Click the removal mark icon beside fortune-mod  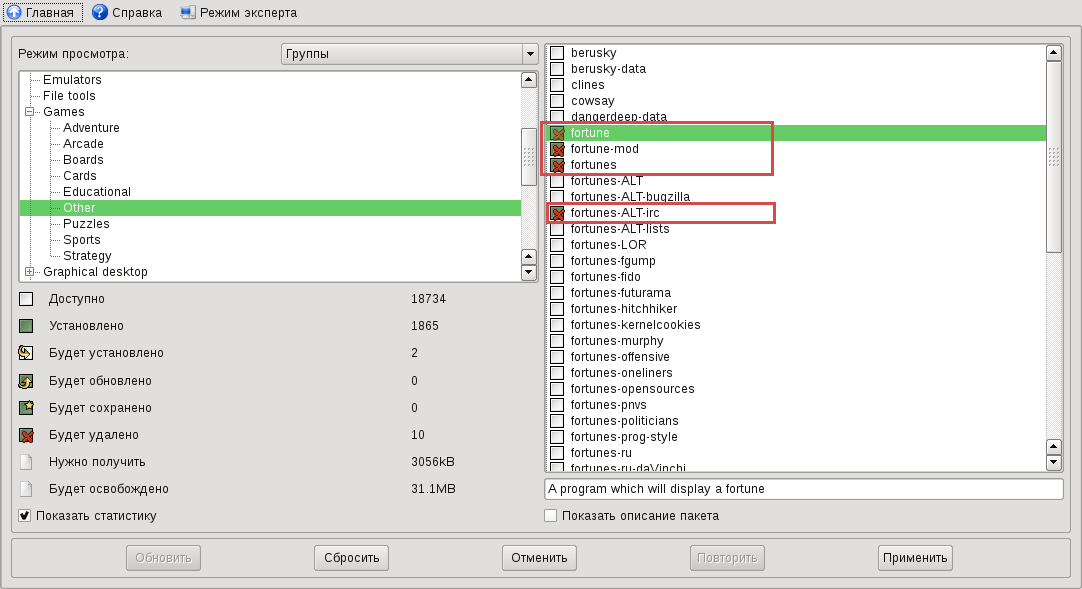[x=558, y=149]
